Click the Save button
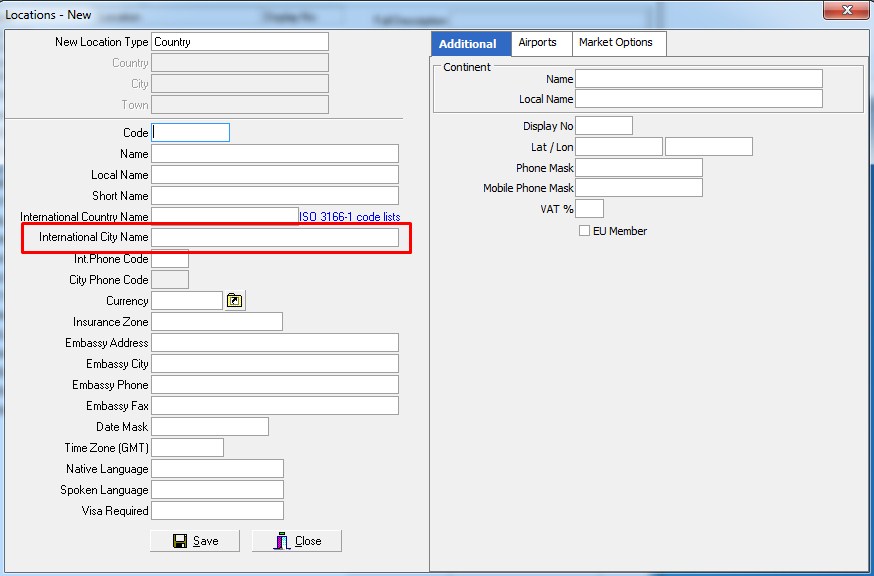This screenshot has height=576, width=874. pos(195,541)
